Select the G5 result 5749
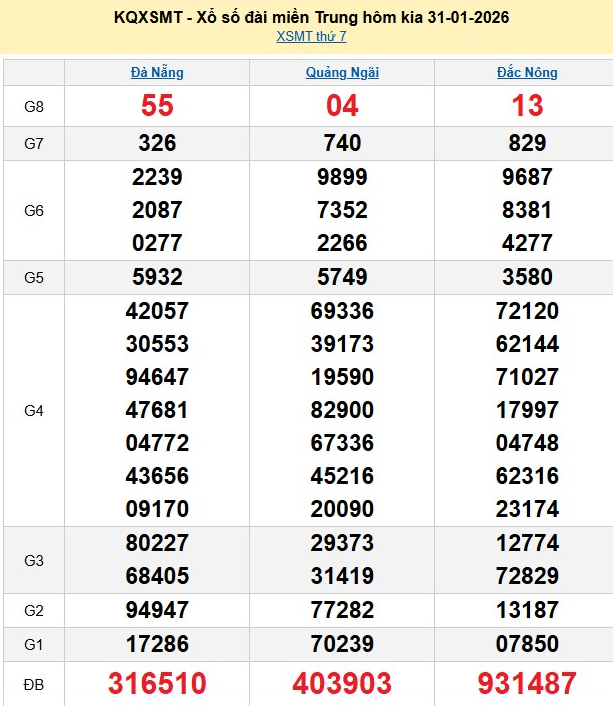 342,277
